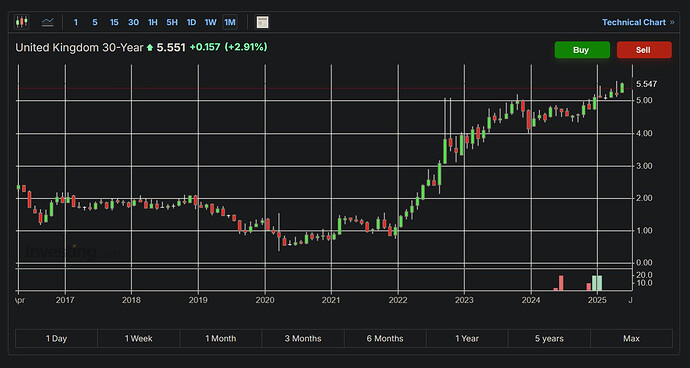Set chart interval to 30 minutes
This screenshot has width=690, height=368.
(133, 22)
